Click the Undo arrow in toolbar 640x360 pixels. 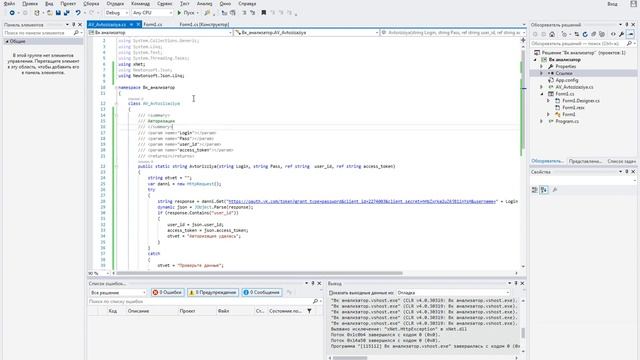(78, 13)
